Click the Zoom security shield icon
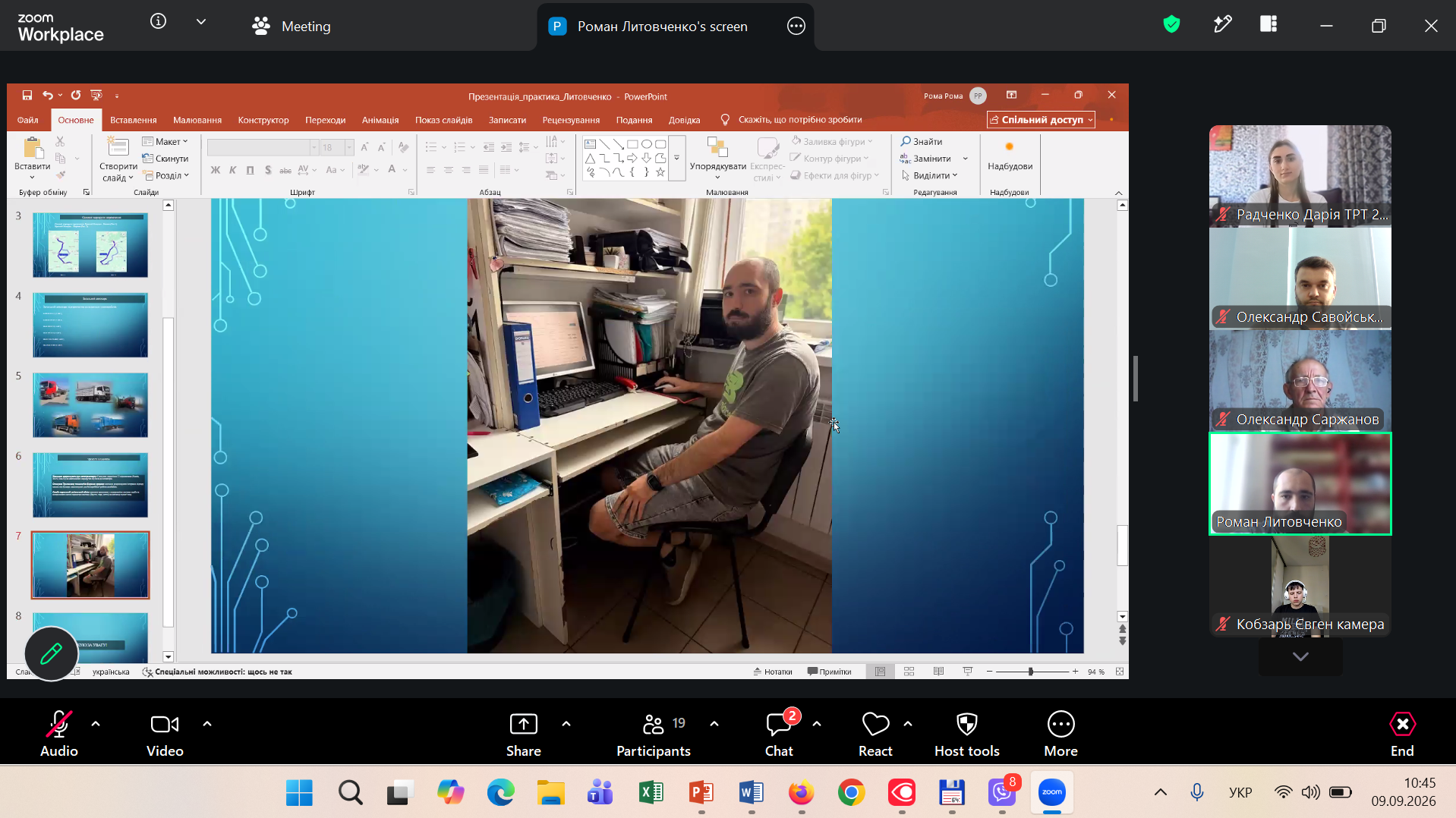 1171,25
